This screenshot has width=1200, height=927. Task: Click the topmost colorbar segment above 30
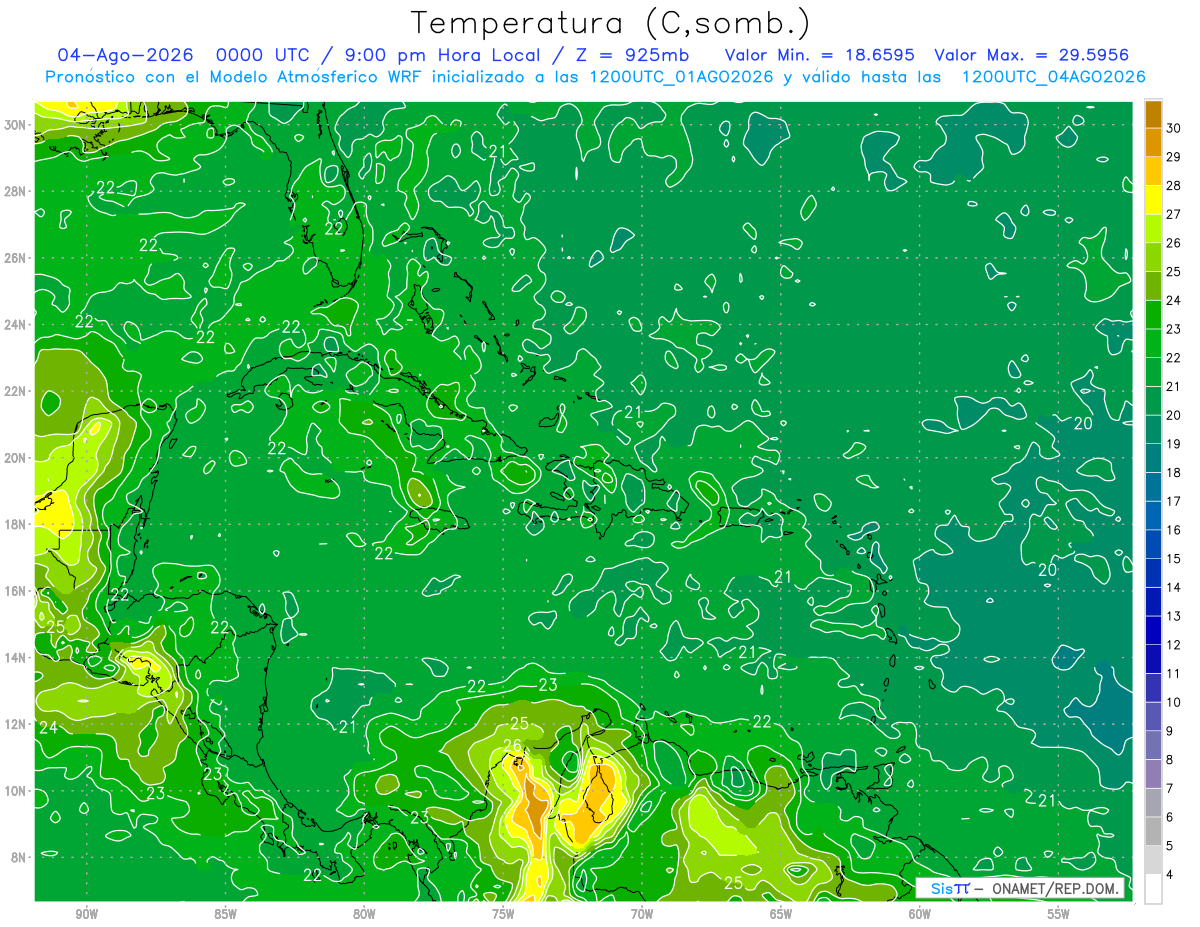pos(1153,114)
